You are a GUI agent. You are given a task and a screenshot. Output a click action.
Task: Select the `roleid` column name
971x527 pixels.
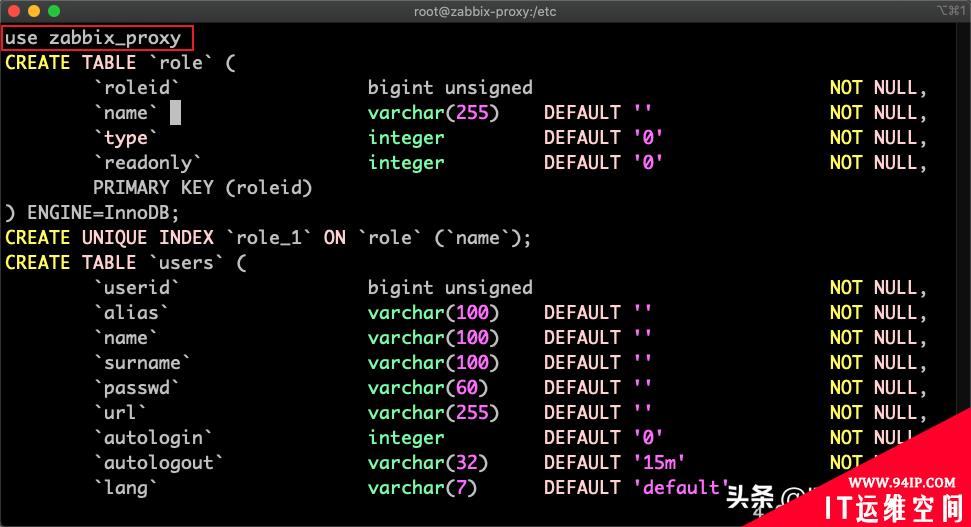click(x=136, y=87)
